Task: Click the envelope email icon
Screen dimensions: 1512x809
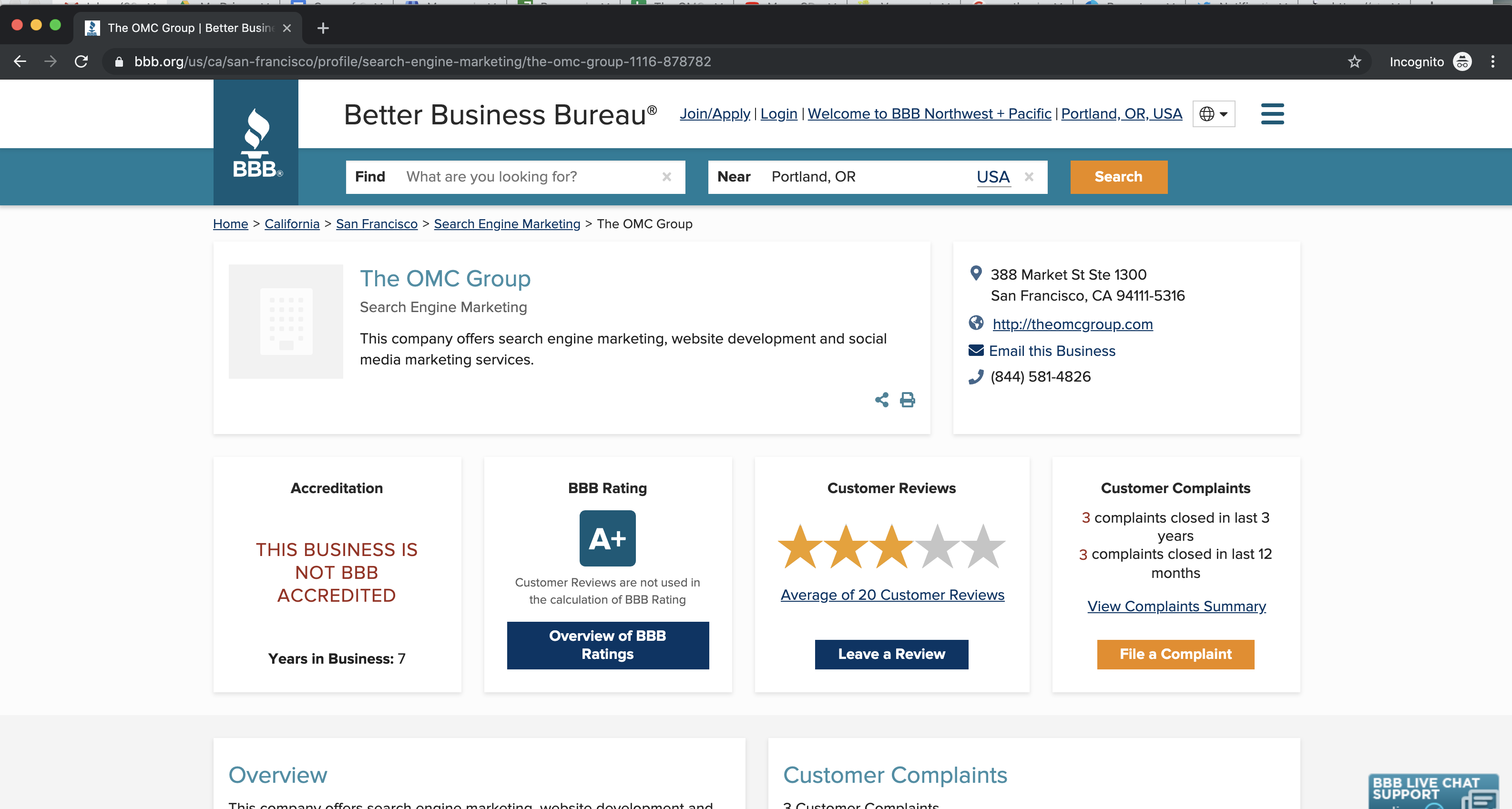Action: pos(976,350)
